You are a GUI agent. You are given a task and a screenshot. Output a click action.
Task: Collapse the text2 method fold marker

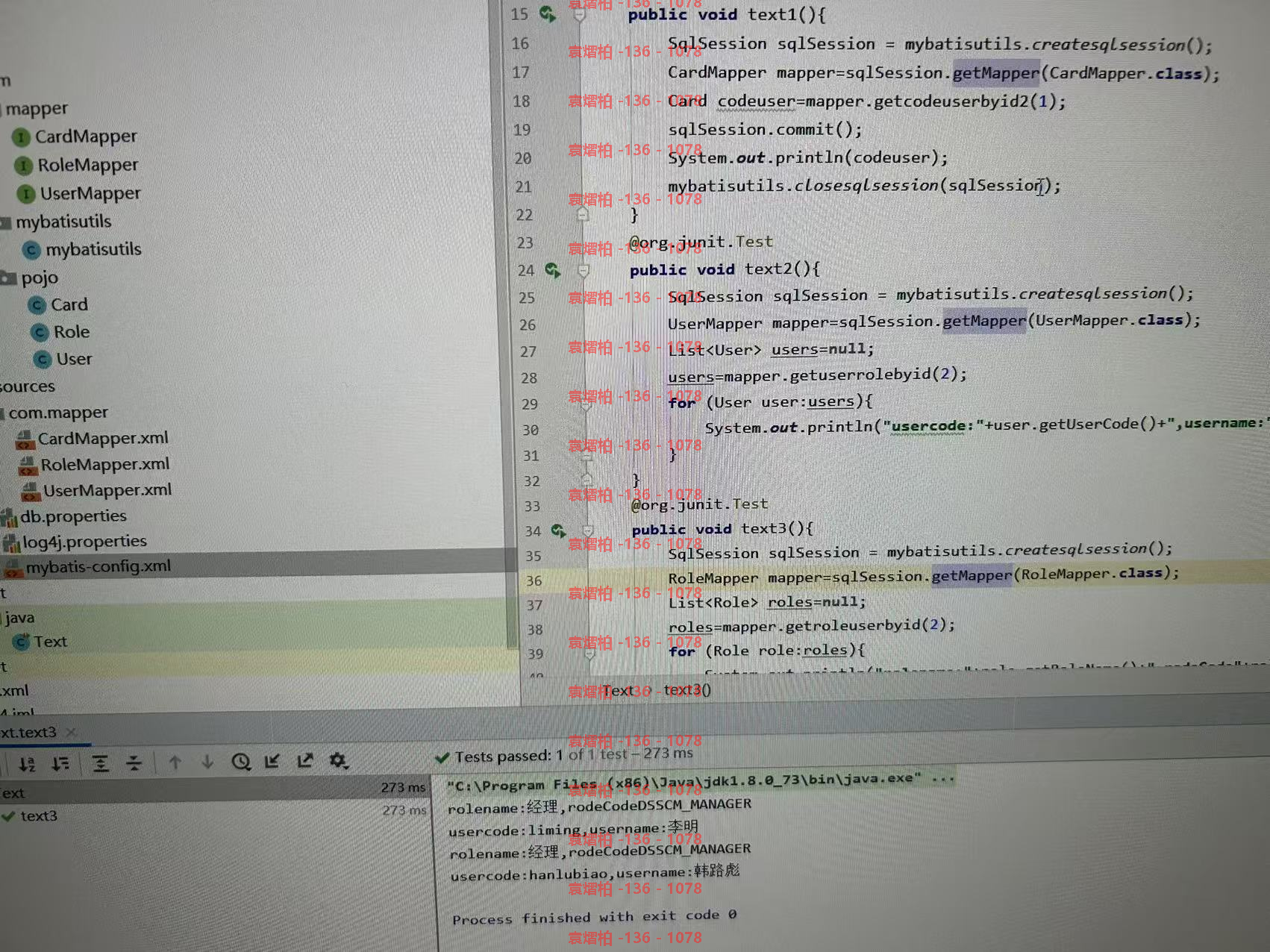pyautogui.click(x=584, y=270)
